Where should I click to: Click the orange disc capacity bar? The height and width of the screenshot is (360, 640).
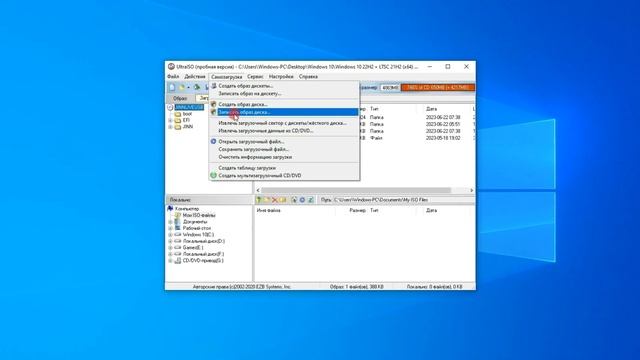coord(437,87)
